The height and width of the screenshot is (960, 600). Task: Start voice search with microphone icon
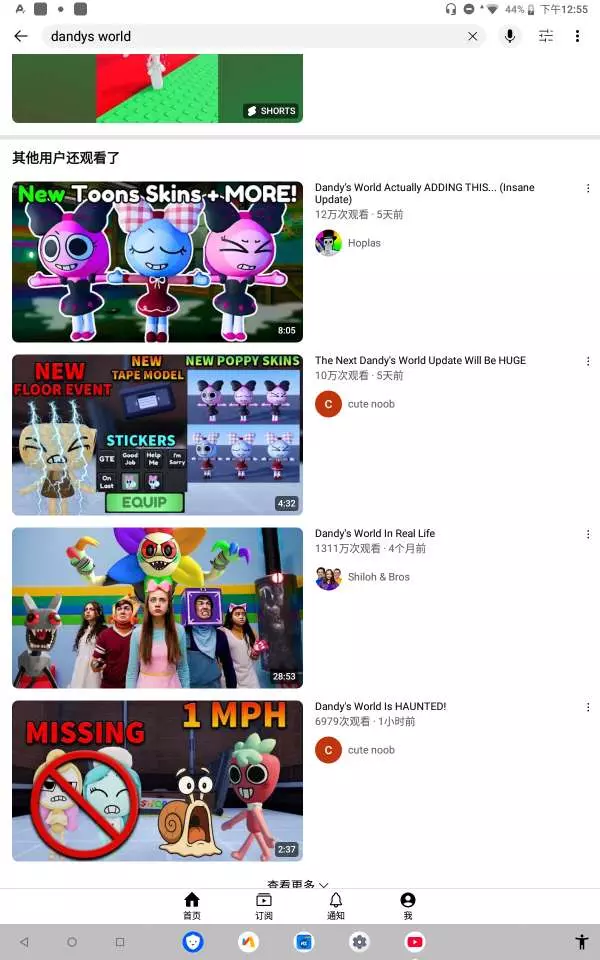(x=509, y=36)
